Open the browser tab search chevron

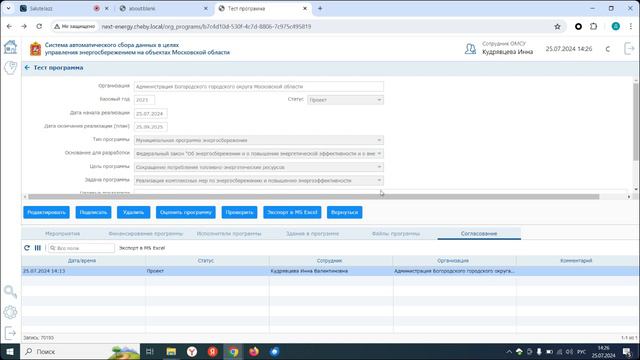8,8
